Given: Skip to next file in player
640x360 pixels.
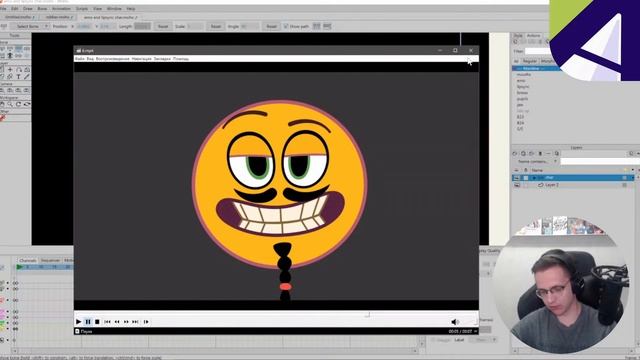Looking at the screenshot, I should (x=135, y=322).
